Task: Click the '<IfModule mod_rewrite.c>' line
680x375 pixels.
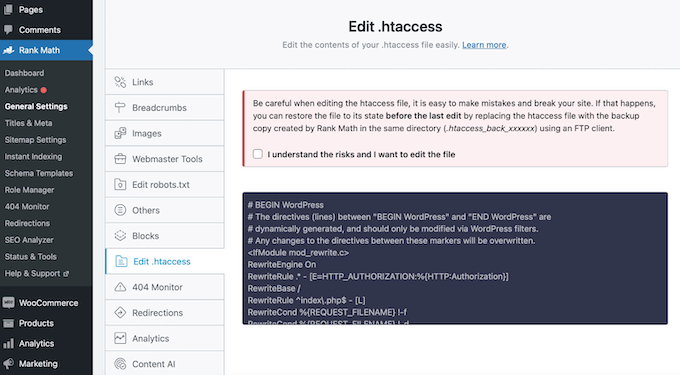Action: (x=298, y=252)
